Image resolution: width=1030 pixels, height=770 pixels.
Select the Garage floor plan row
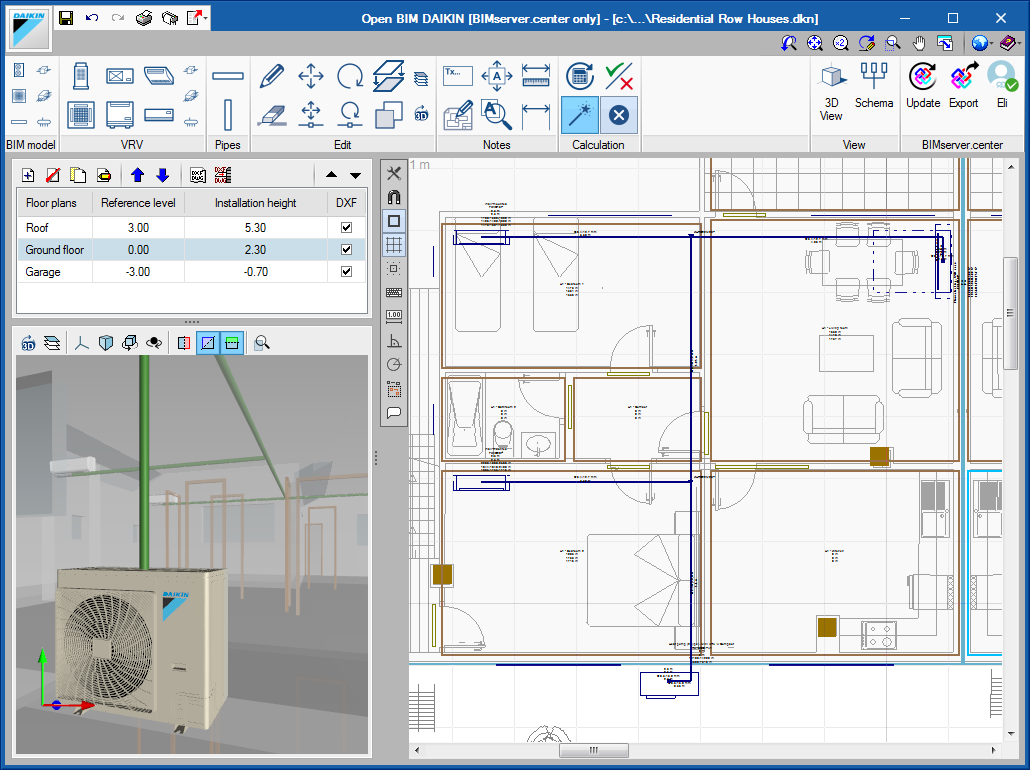coord(191,271)
